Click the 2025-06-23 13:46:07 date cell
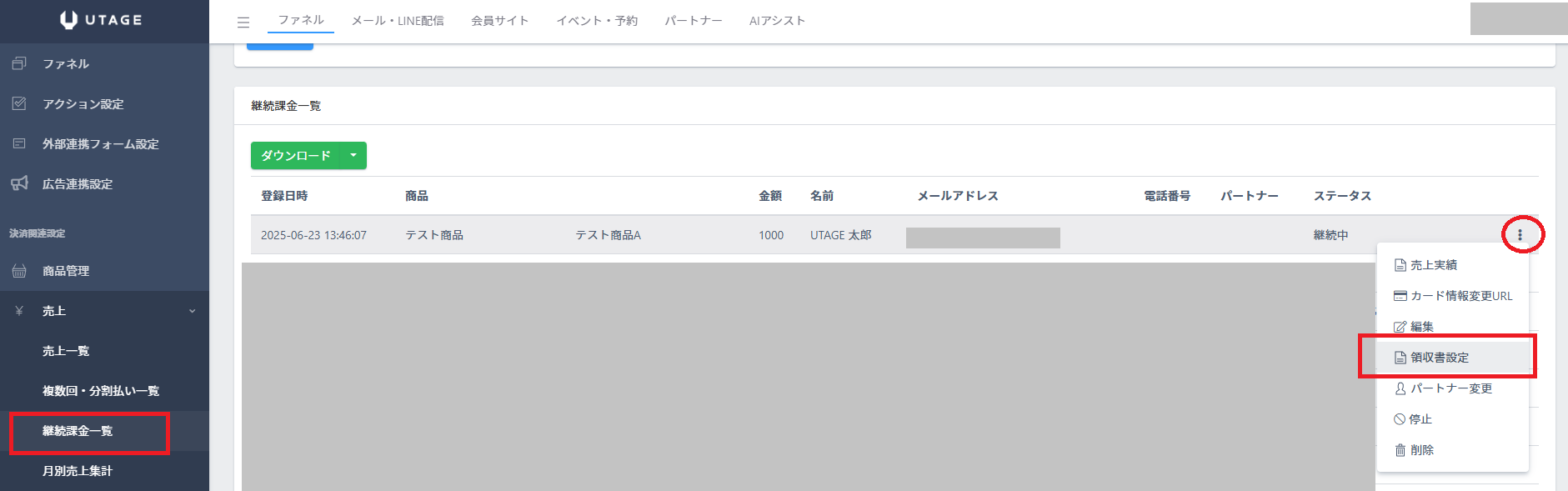Viewport: 1568px width, 491px height. click(x=313, y=235)
